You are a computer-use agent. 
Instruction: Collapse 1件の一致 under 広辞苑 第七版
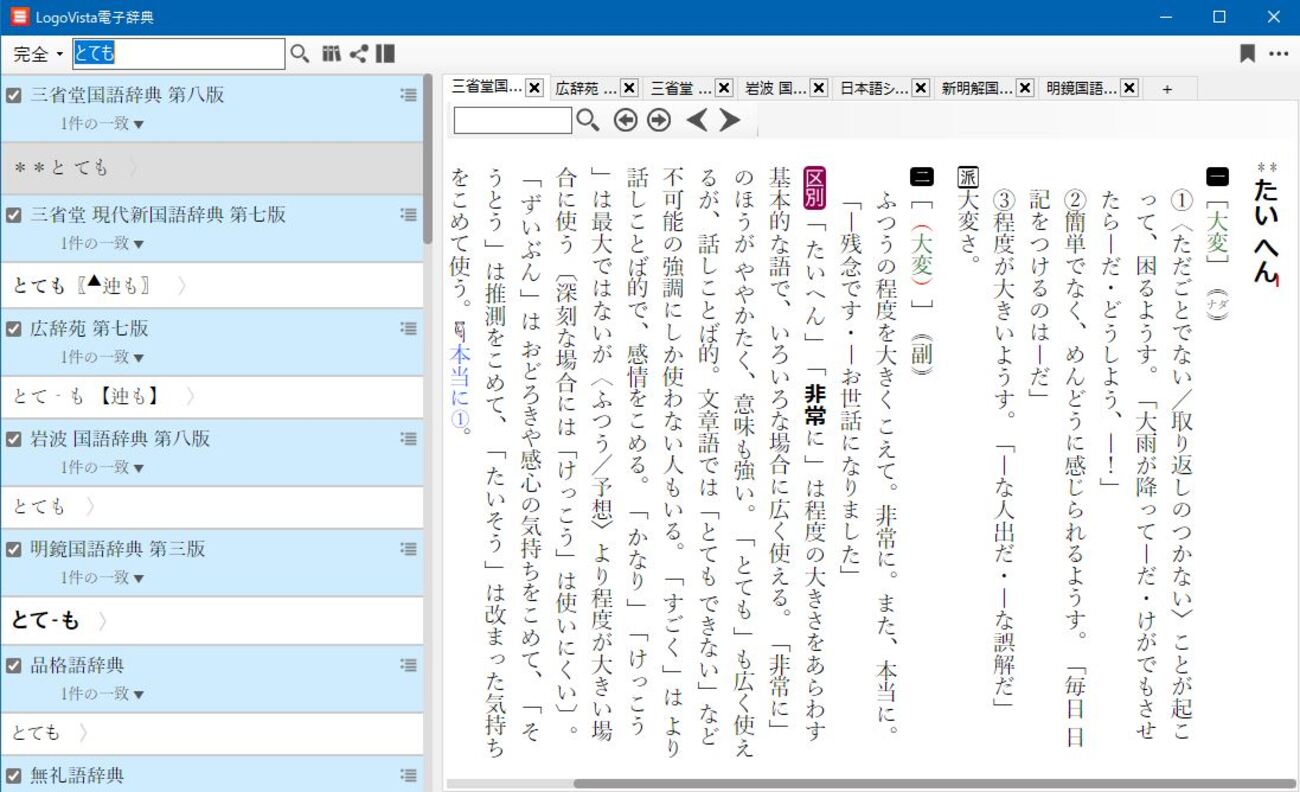[101, 357]
